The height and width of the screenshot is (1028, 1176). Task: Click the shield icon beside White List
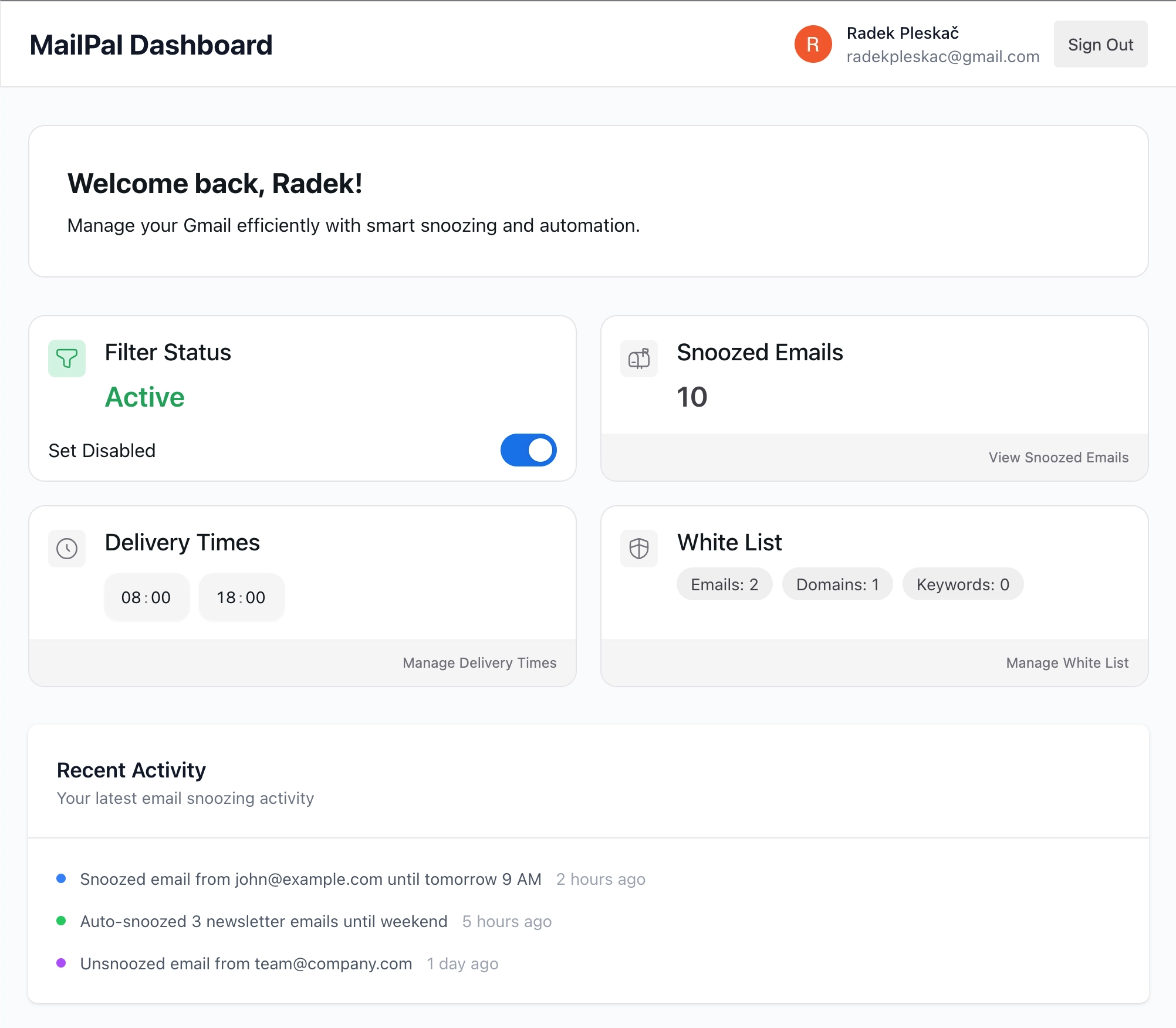(639, 549)
